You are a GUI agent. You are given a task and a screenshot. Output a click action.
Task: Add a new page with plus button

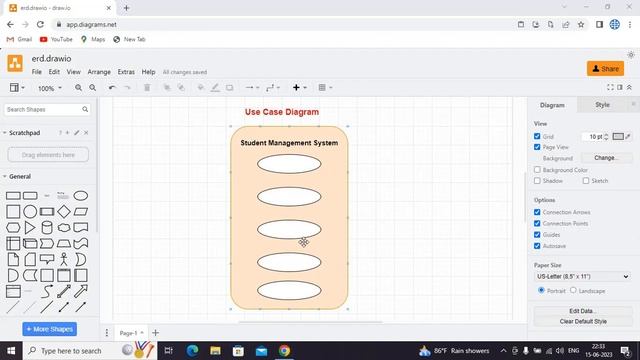pyautogui.click(x=156, y=333)
